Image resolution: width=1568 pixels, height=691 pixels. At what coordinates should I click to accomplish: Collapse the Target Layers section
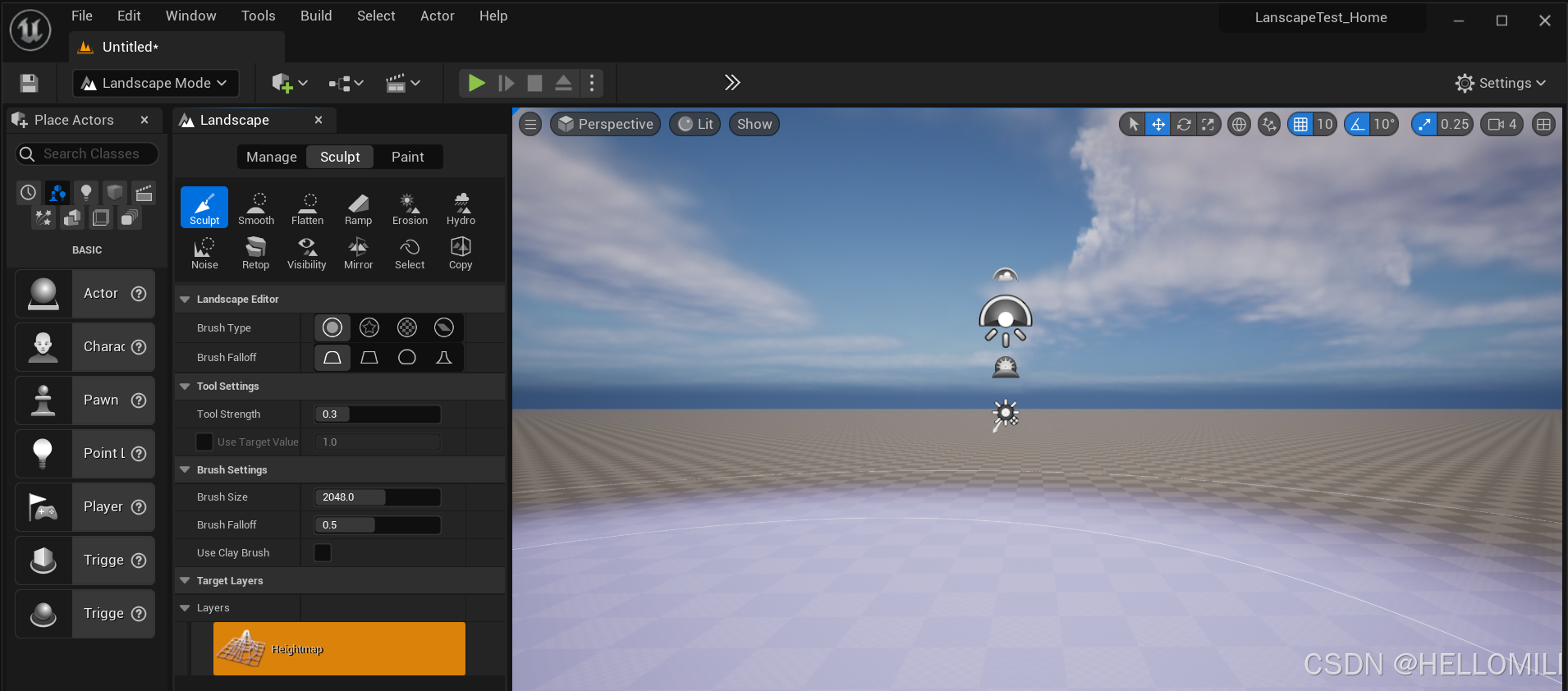185,580
